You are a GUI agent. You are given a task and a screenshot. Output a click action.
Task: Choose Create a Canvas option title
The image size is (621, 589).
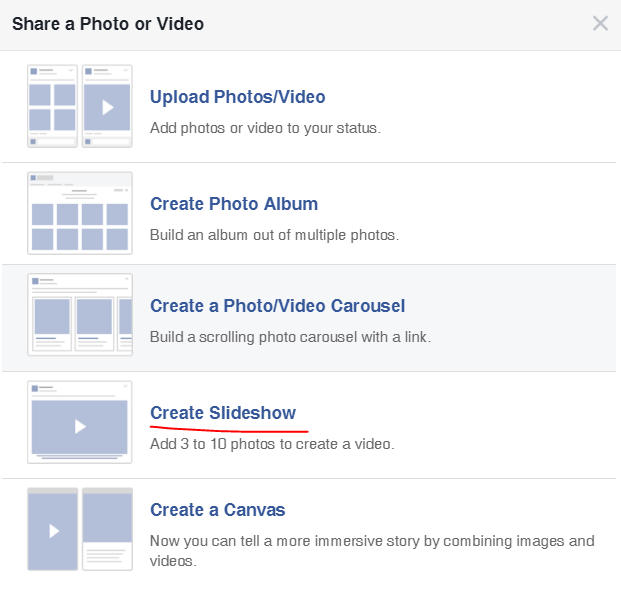click(217, 510)
